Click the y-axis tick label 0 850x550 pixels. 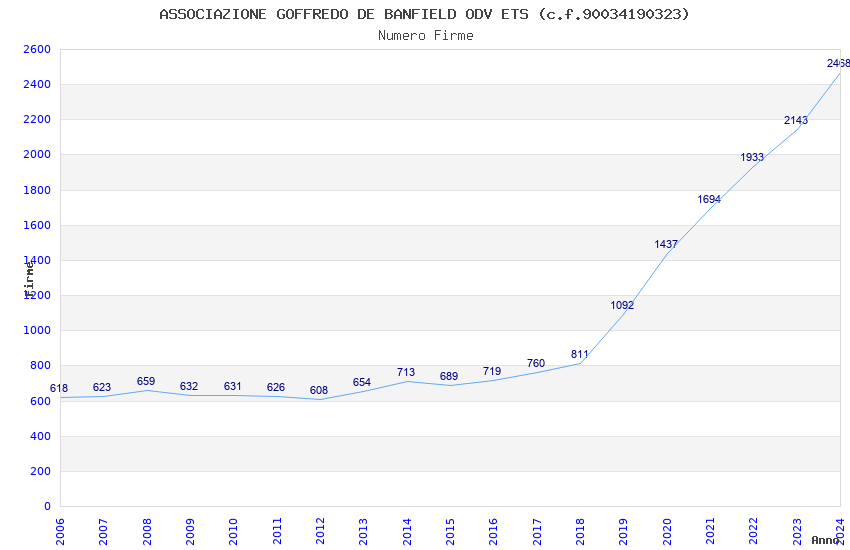(x=48, y=507)
